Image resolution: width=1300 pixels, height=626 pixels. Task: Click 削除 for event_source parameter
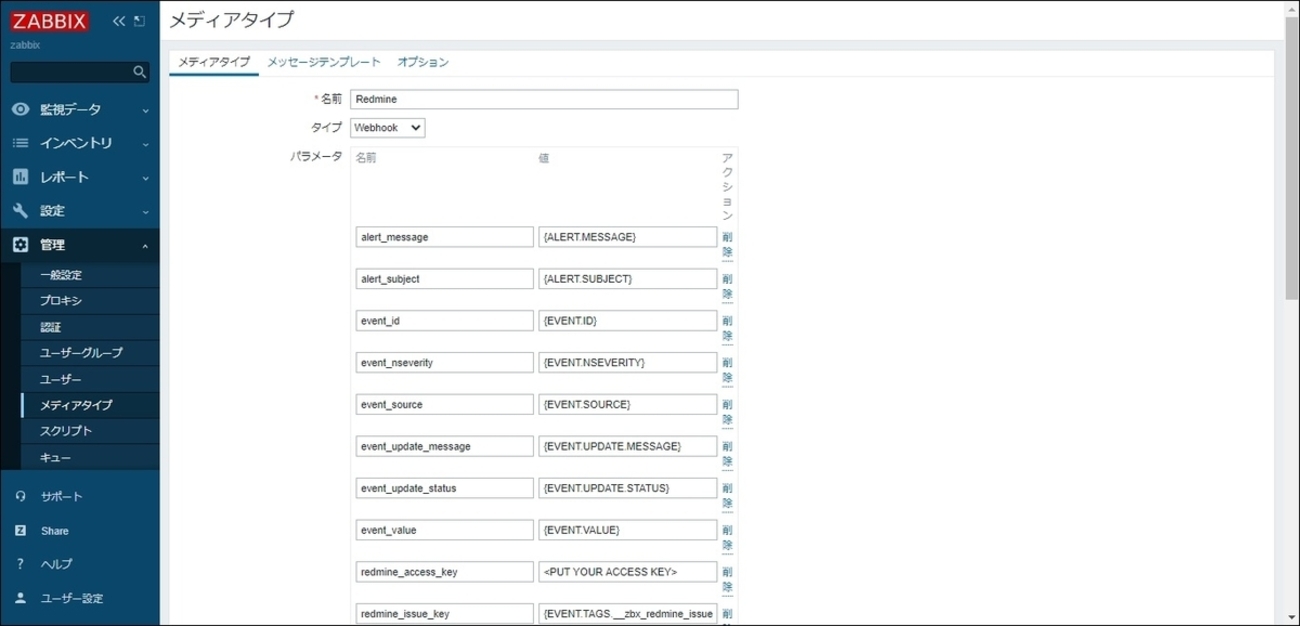727,412
